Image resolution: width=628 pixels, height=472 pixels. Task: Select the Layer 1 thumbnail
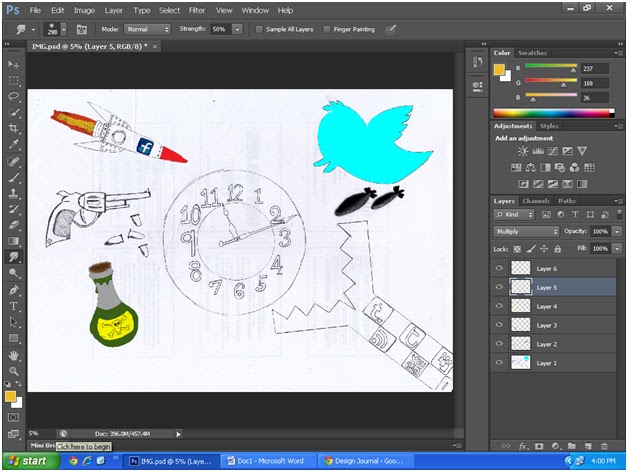click(521, 363)
